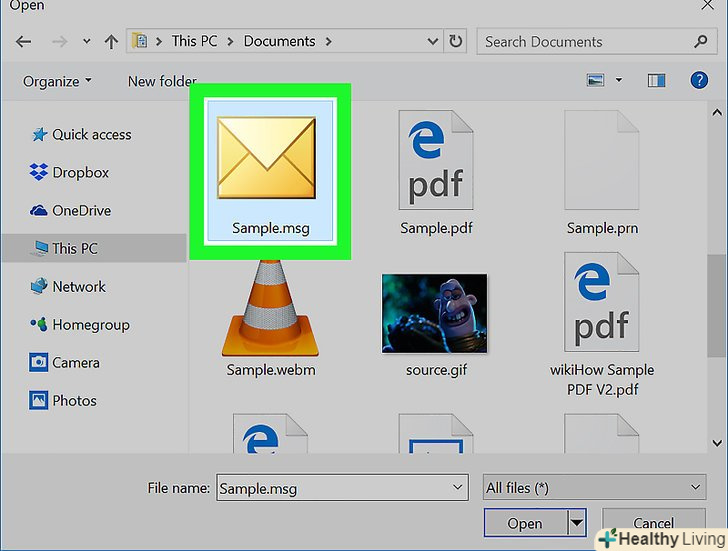Viewport: 728px width, 551px height.
Task: Click the refresh button beside address bar
Action: [456, 42]
